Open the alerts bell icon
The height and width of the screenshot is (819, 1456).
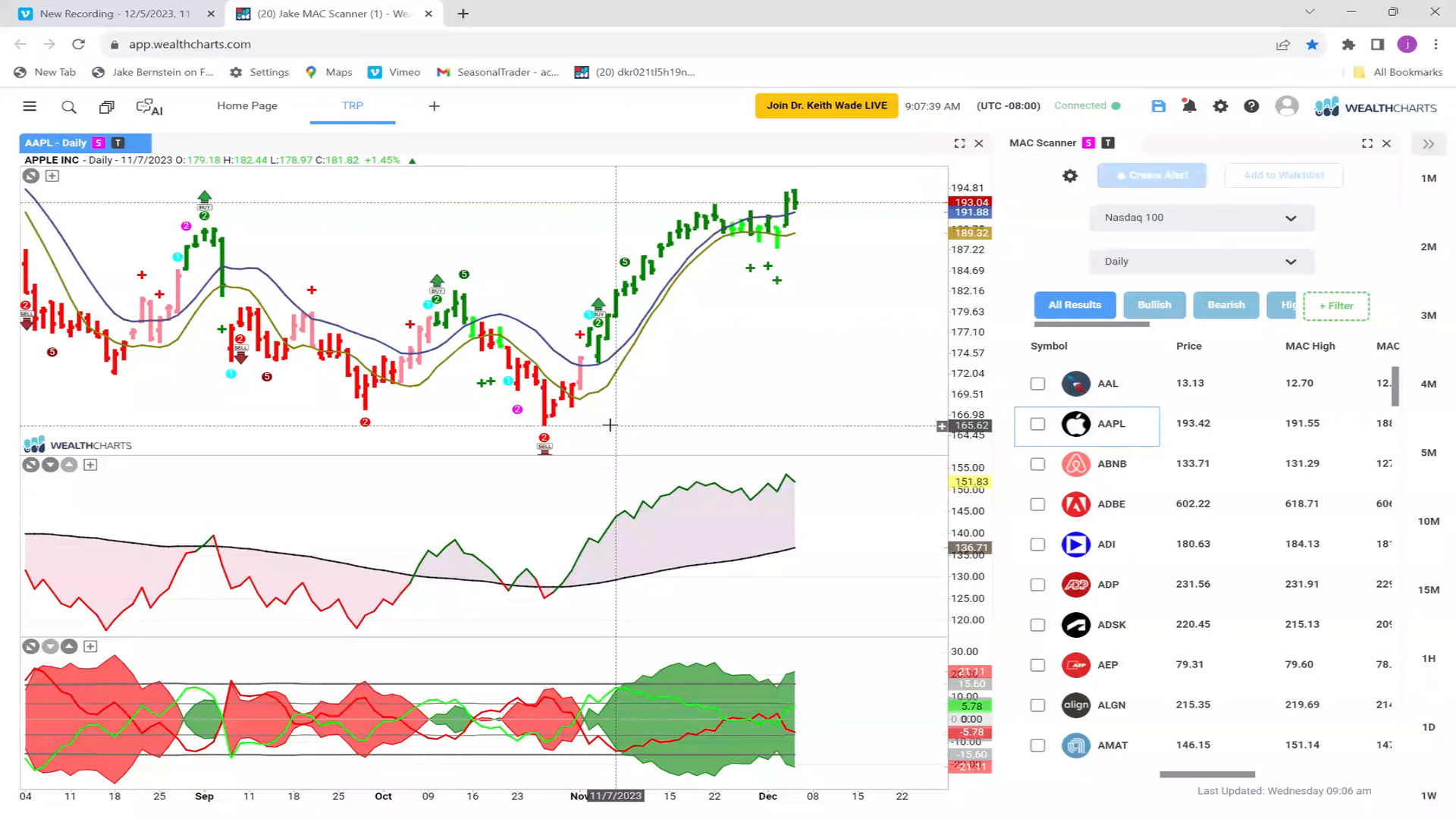click(1189, 106)
